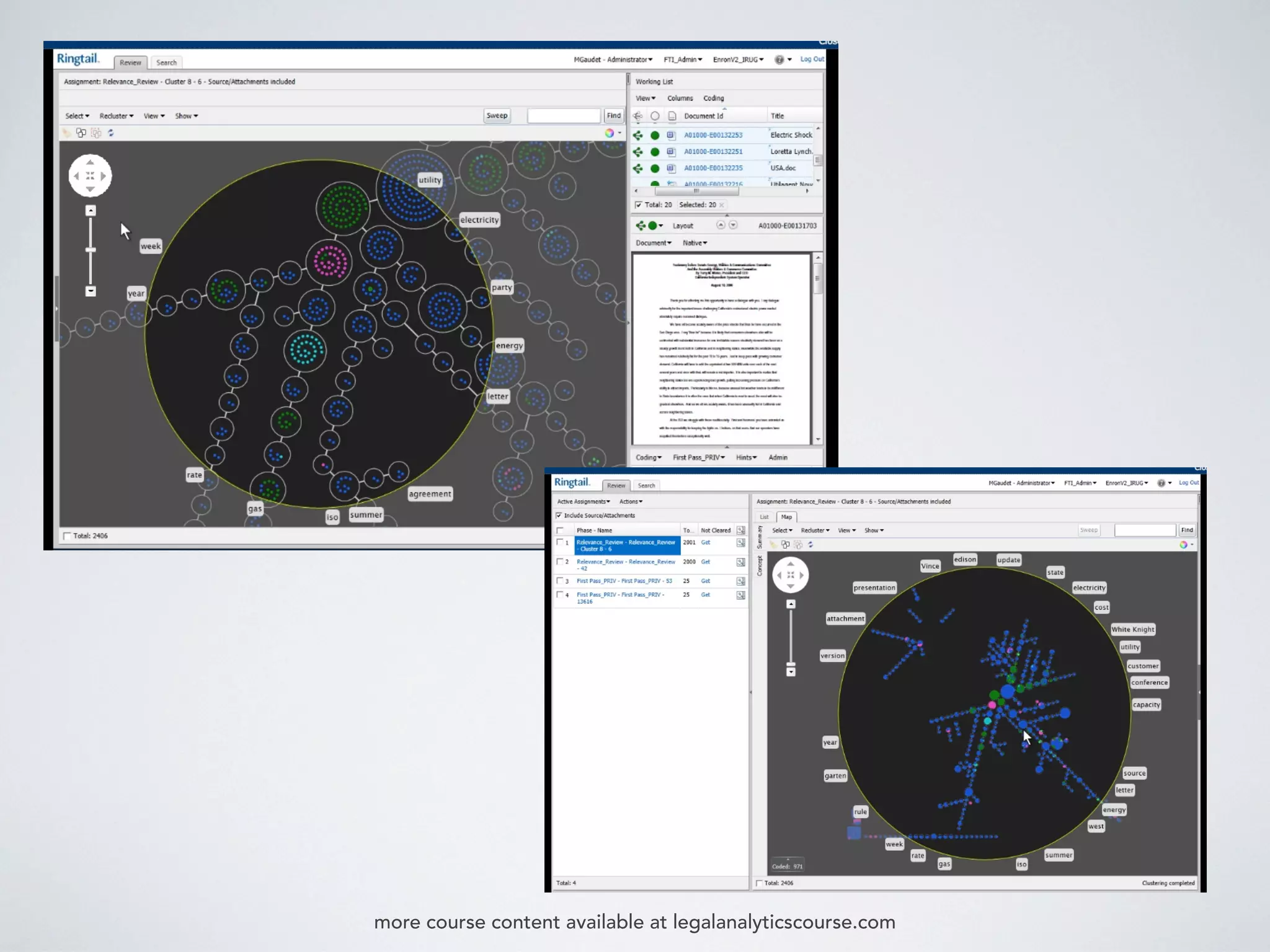The height and width of the screenshot is (952, 1270).
Task: Open document link A01000-E00132253
Action: [713, 134]
